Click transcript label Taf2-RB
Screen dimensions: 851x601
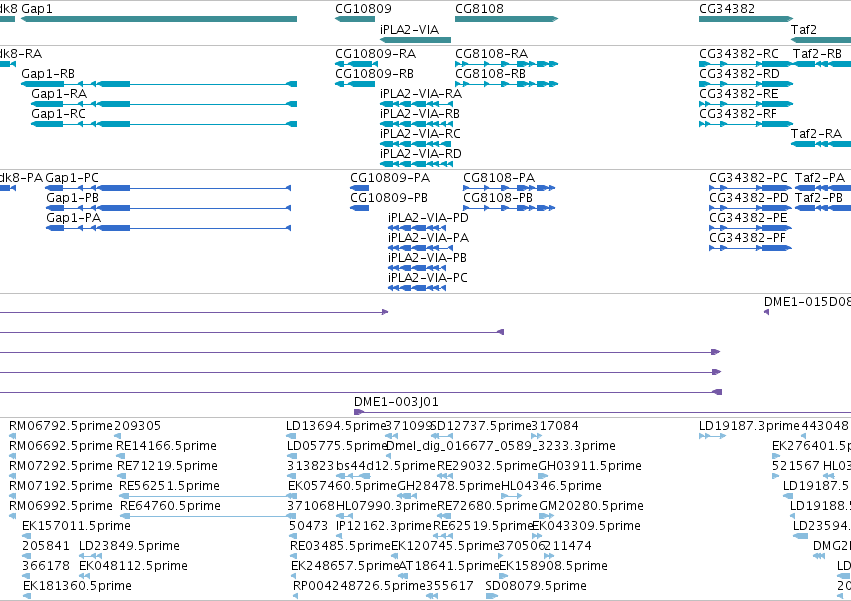click(x=817, y=53)
